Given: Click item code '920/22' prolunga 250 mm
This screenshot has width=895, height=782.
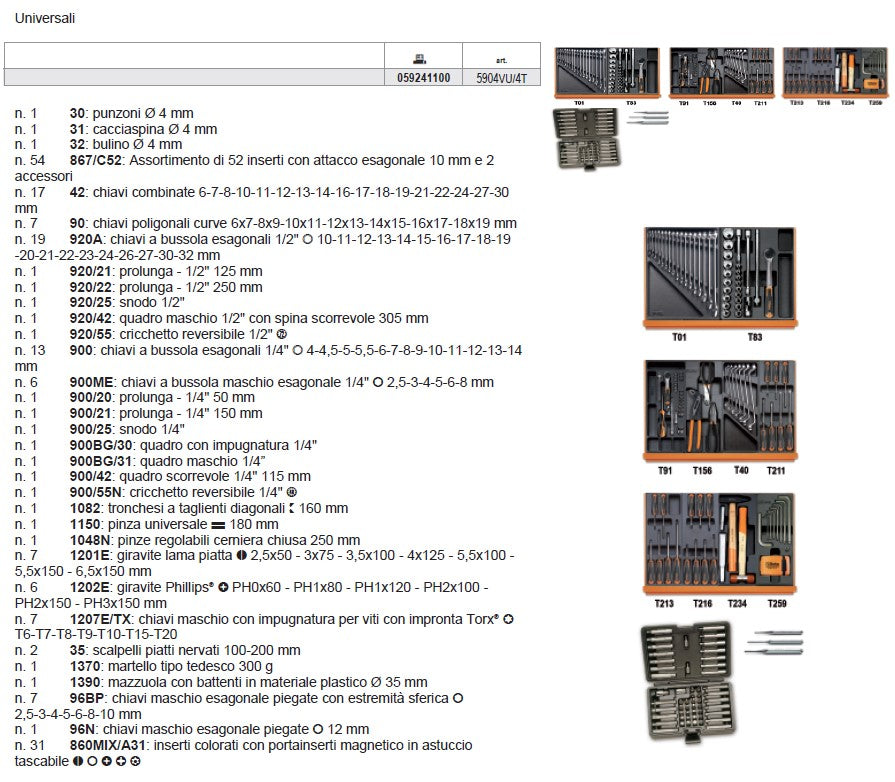Looking at the screenshot, I should click(x=90, y=287).
